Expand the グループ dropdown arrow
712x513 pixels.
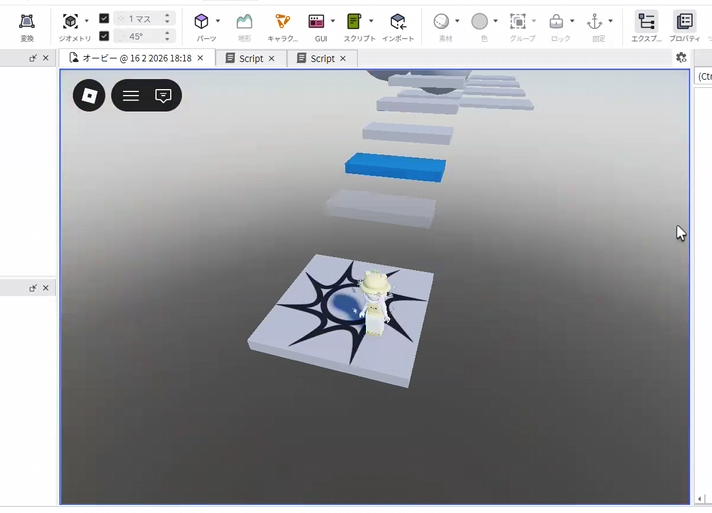click(x=534, y=21)
